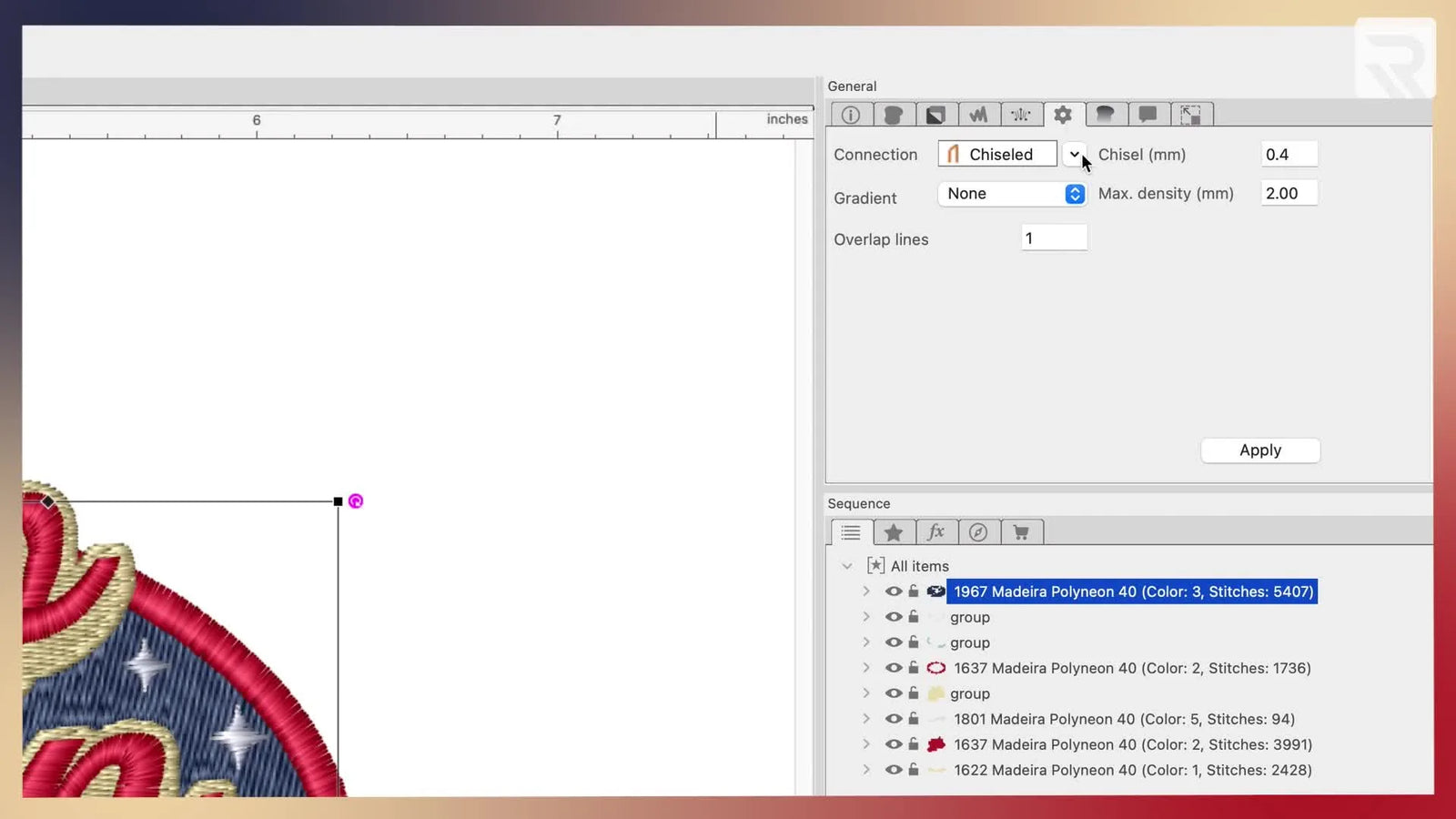This screenshot has height=819, width=1456.
Task: Hide the 1967 Madeira Polyneon layer via eye icon
Action: pyautogui.click(x=894, y=591)
